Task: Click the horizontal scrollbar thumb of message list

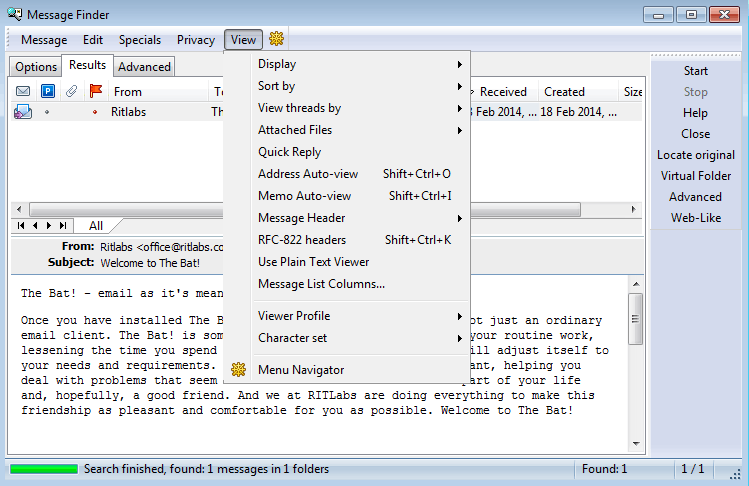Action: click(305, 209)
